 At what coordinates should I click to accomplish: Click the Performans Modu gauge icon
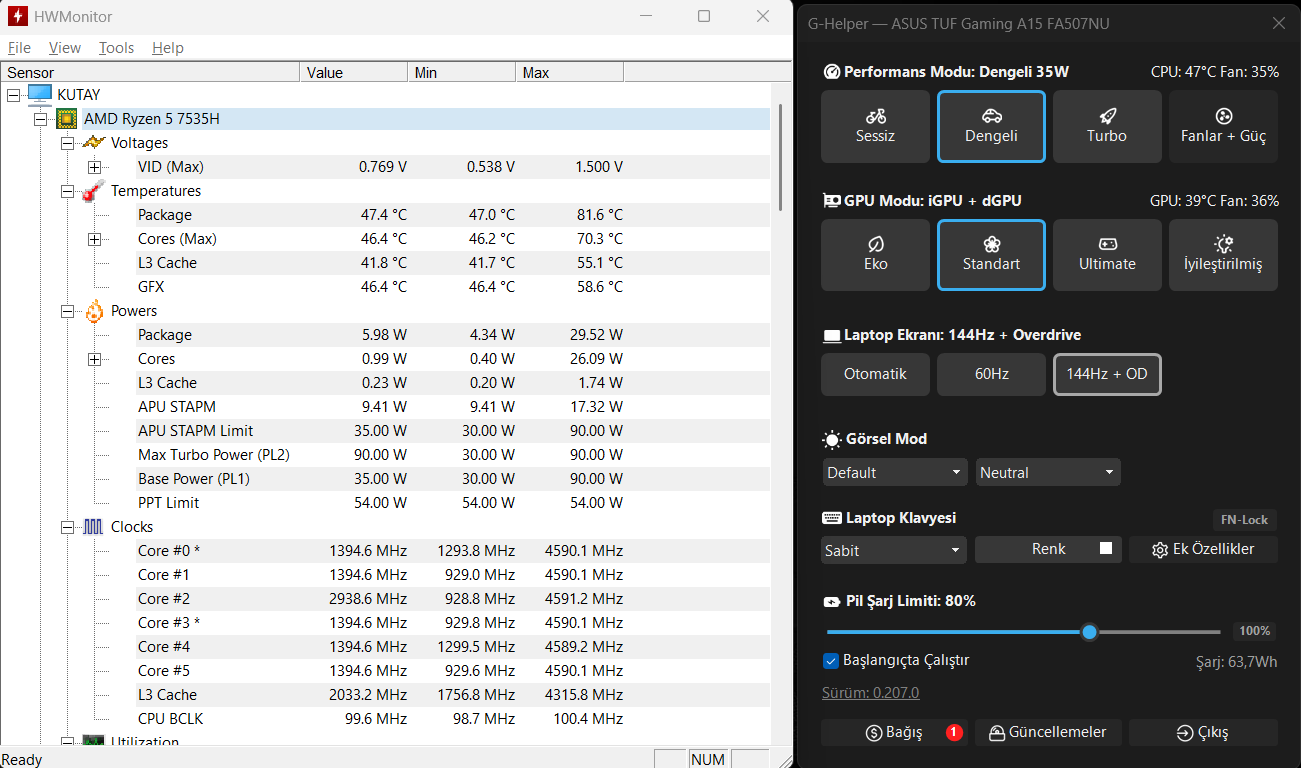point(832,72)
